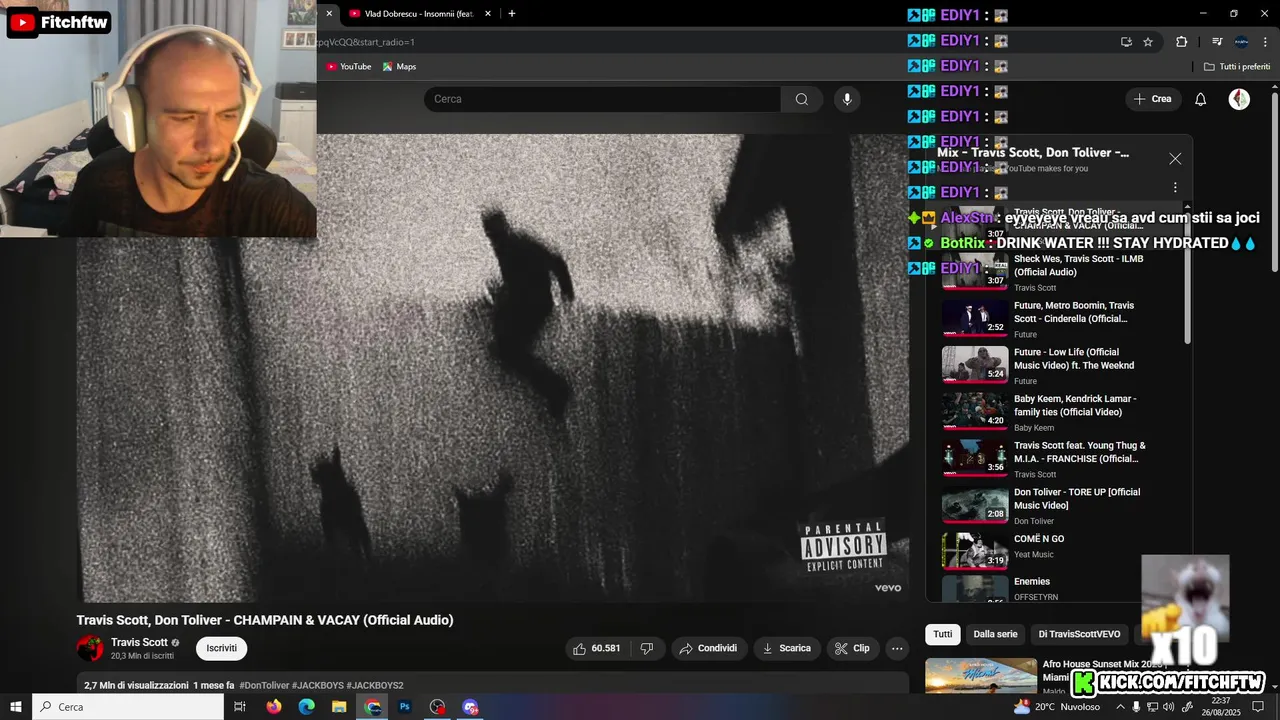The width and height of the screenshot is (1280, 720).
Task: Click install app icon in address bar
Action: (1126, 42)
